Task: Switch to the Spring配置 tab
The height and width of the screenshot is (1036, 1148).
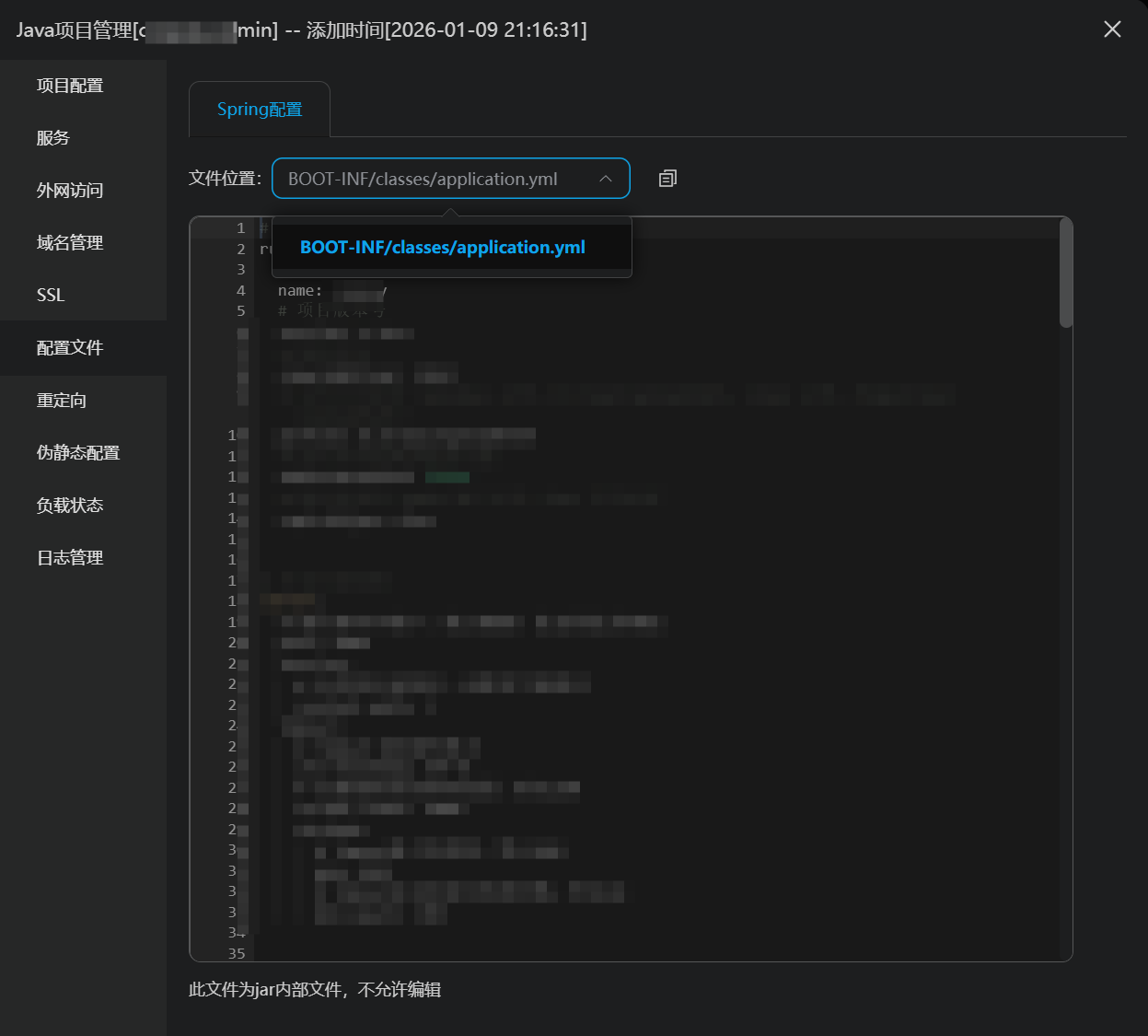Action: click(260, 110)
